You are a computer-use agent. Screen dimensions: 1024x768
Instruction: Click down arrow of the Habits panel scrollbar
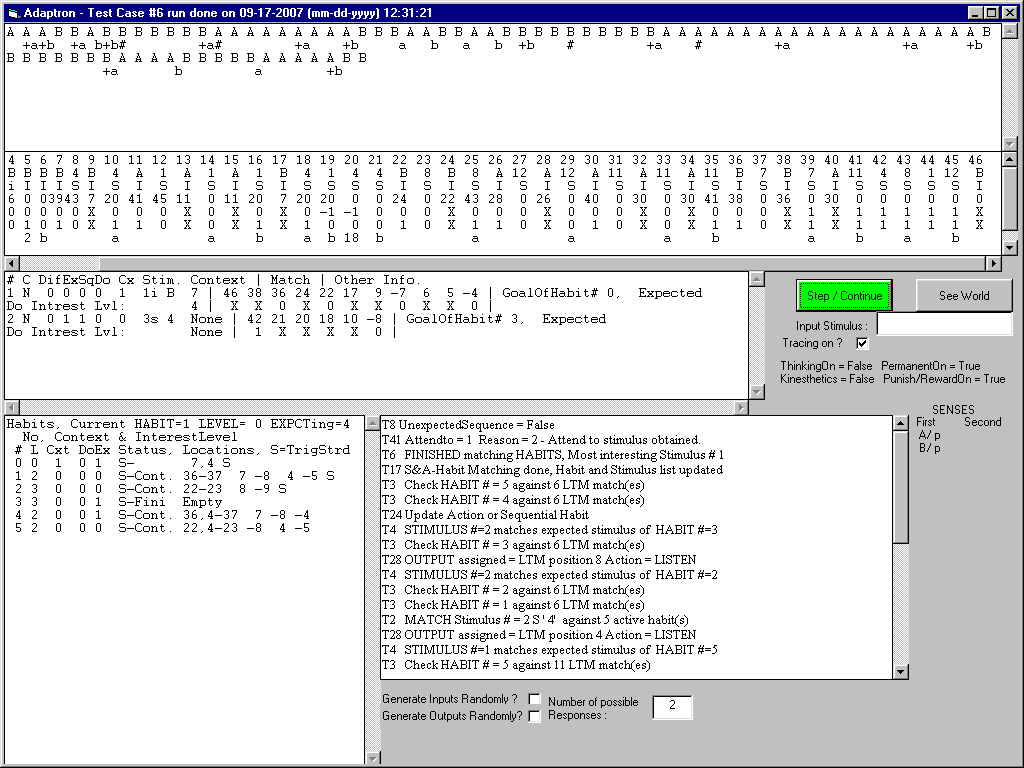coord(373,758)
